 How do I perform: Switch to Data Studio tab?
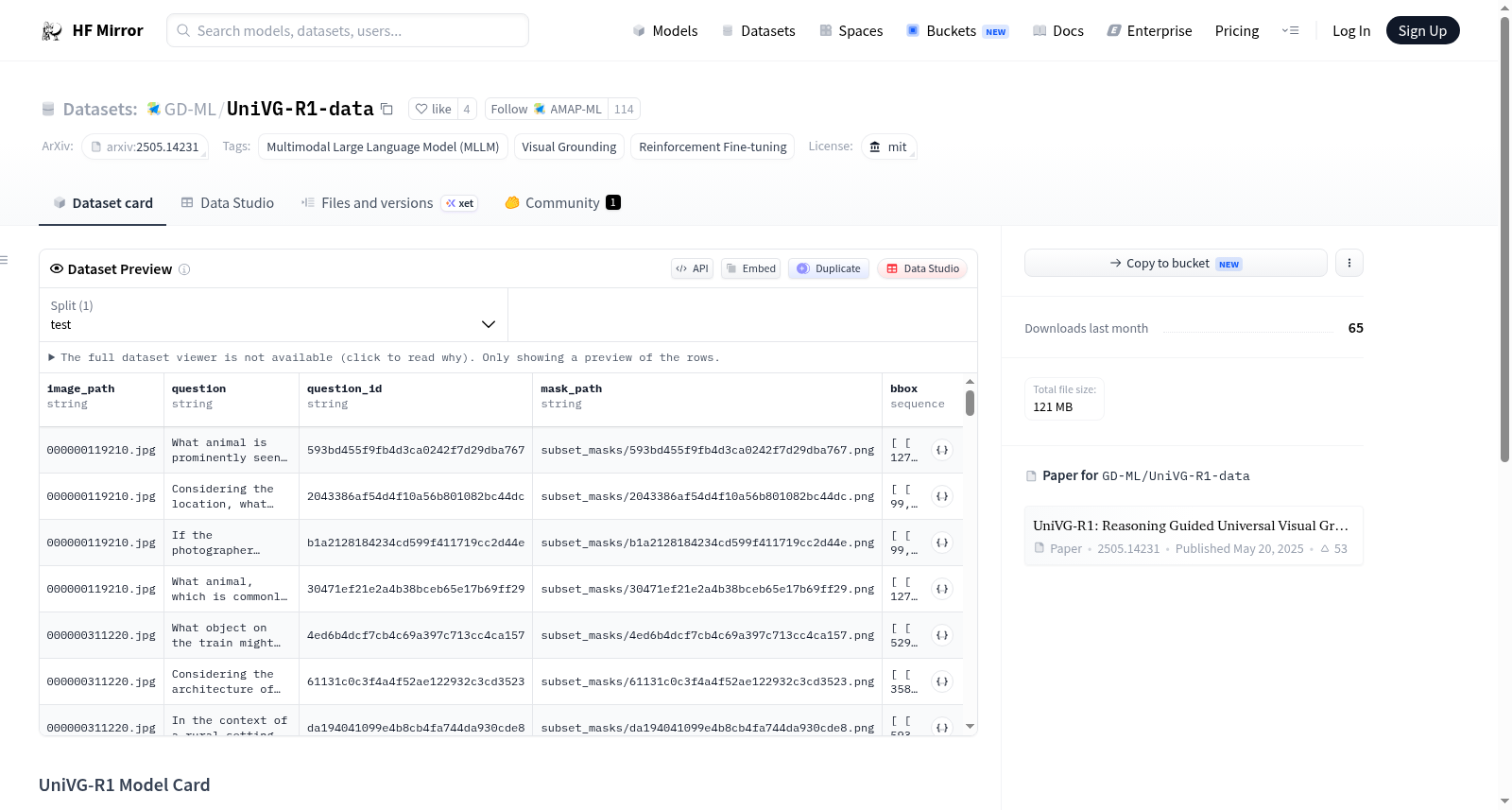pos(228,202)
